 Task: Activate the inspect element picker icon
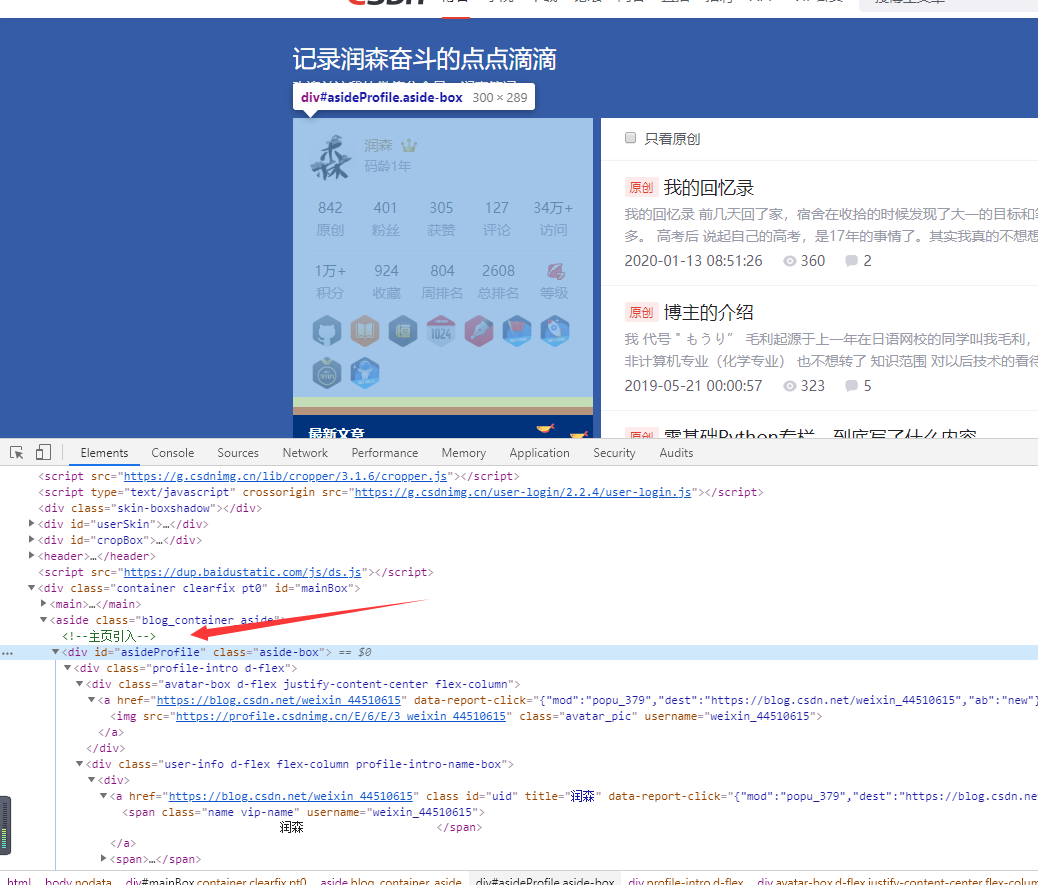(17, 453)
